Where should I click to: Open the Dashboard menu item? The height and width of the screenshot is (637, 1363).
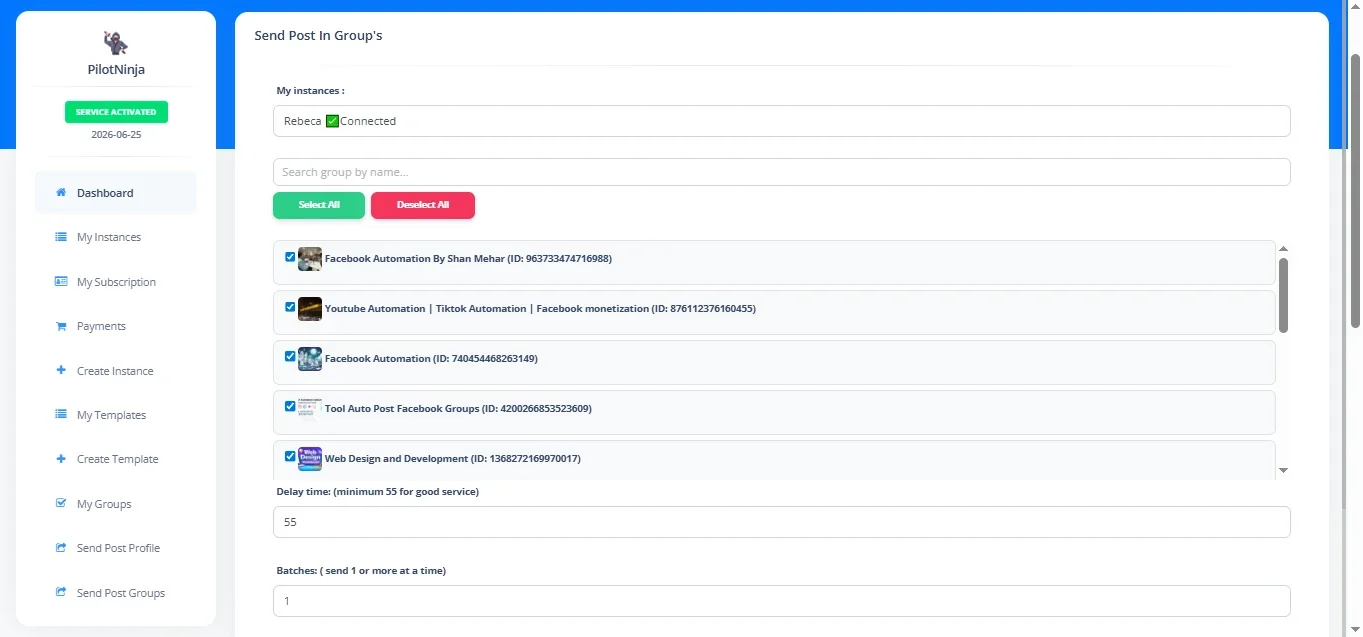click(116, 193)
